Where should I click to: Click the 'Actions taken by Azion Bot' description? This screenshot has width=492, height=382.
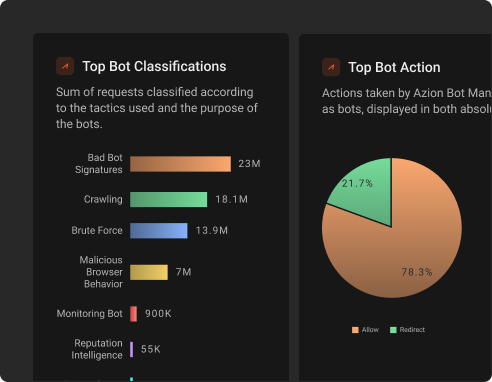tap(407, 101)
